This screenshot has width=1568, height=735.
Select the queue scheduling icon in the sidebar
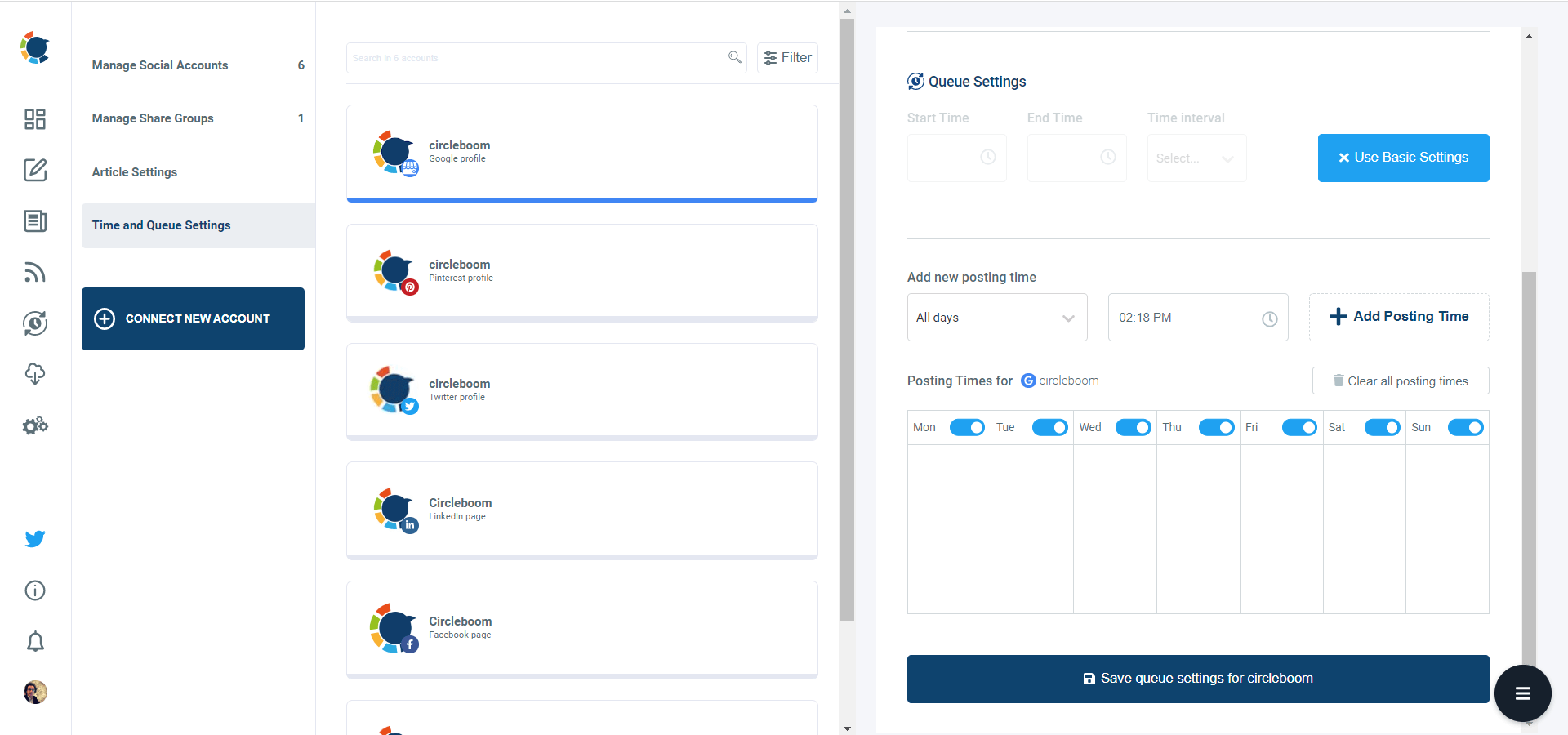click(34, 323)
